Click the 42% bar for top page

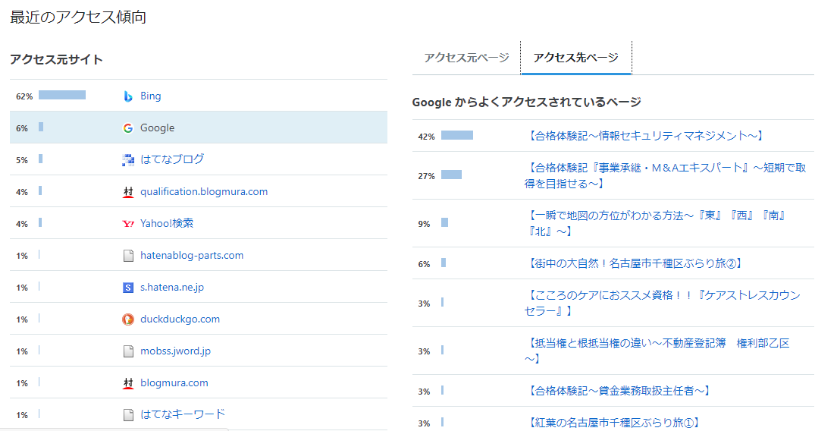[x=457, y=135]
